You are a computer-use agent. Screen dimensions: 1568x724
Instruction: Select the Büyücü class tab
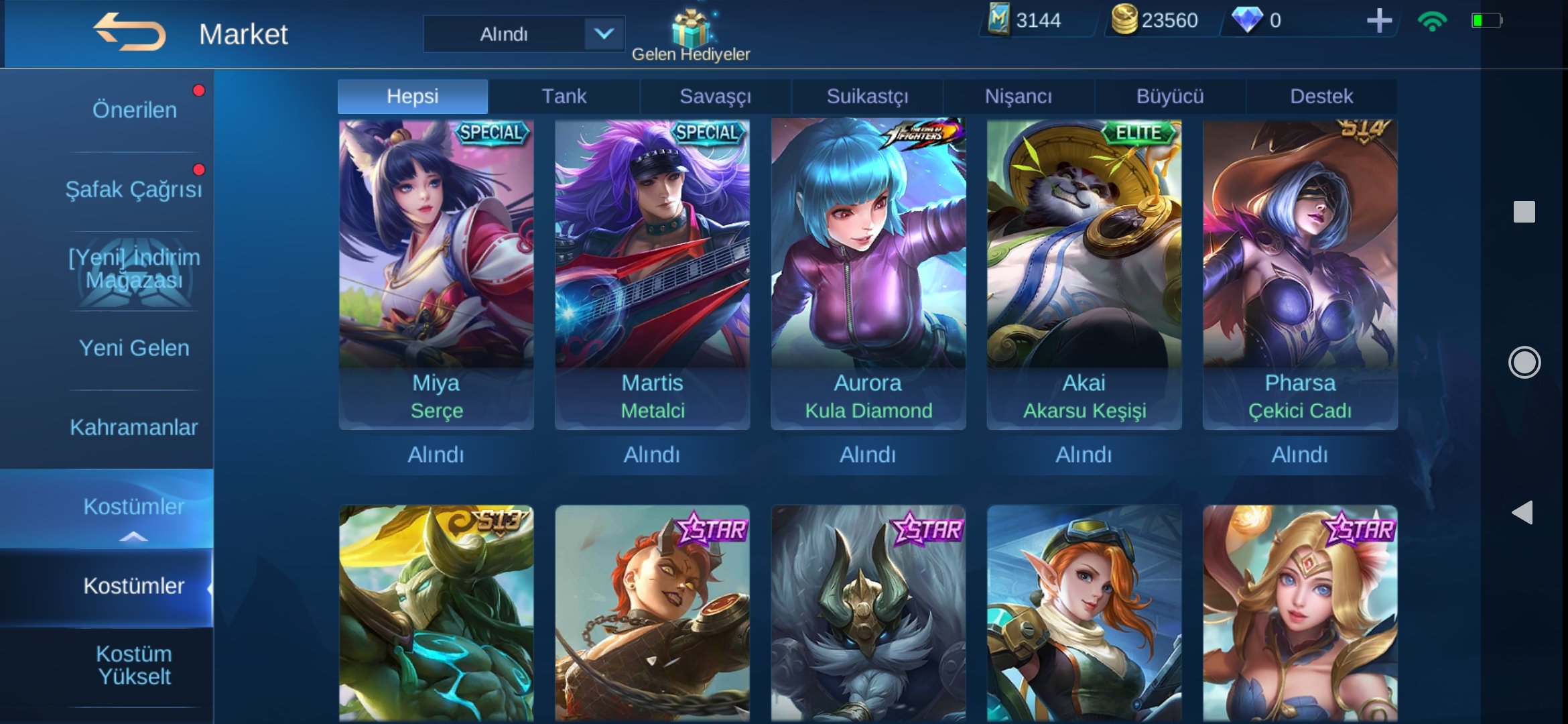(x=1170, y=97)
